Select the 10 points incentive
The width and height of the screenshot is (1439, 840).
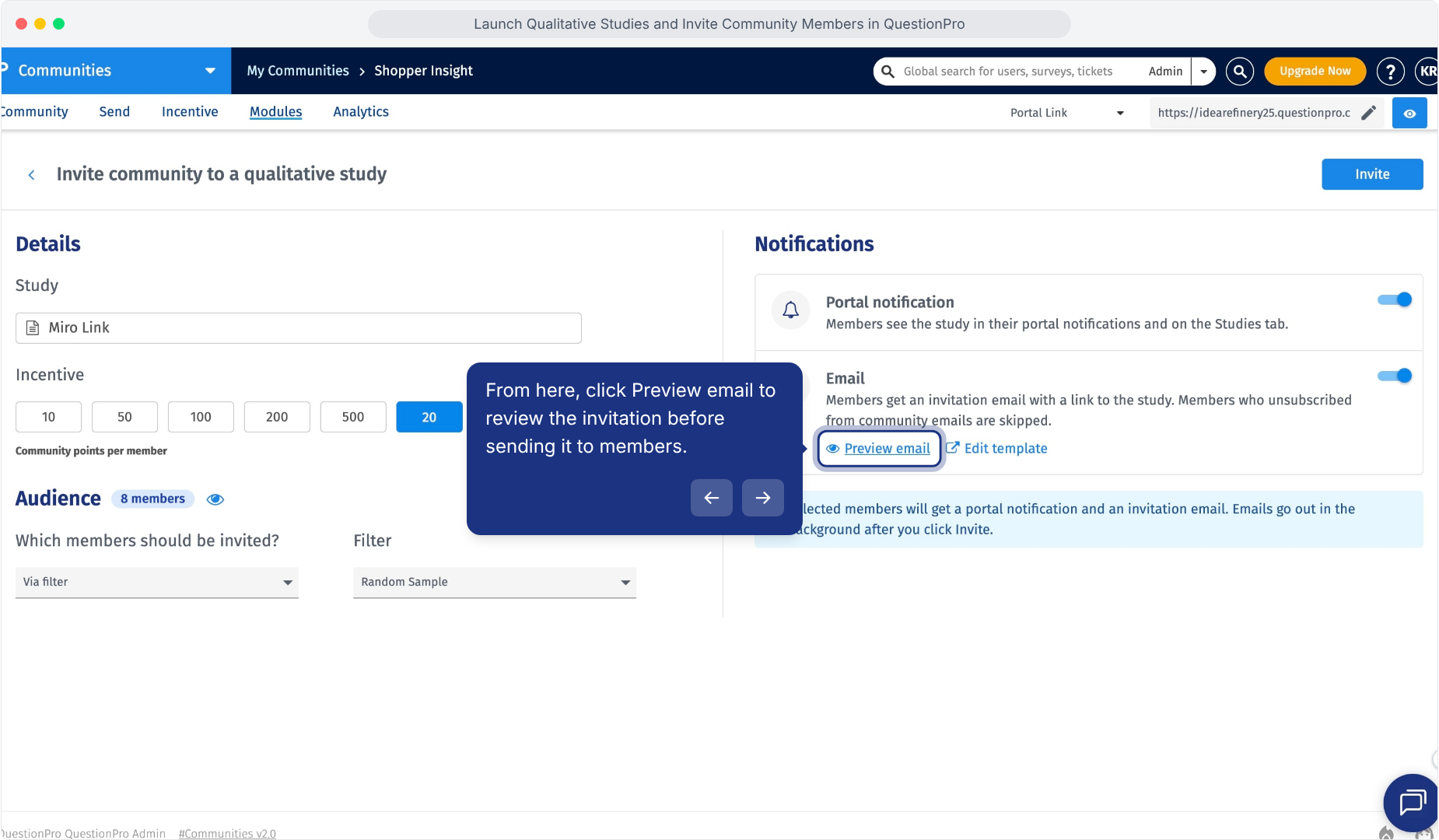click(x=48, y=417)
